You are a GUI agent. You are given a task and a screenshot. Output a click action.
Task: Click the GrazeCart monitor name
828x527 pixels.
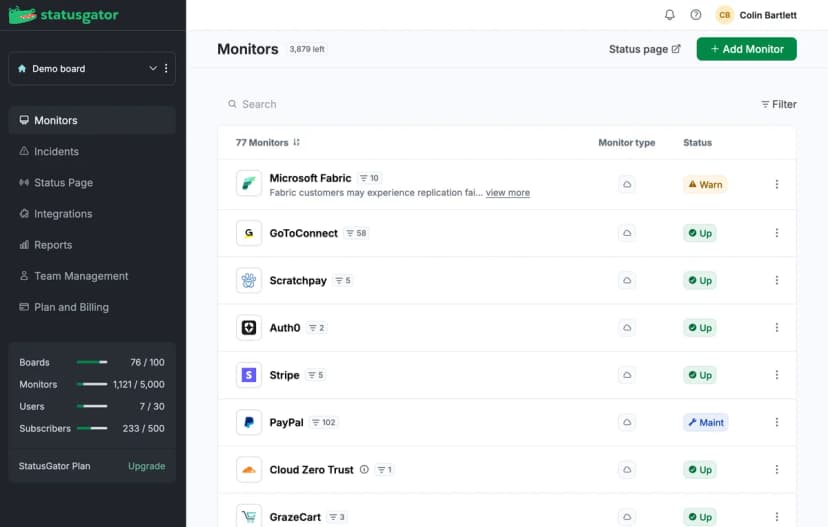295,517
